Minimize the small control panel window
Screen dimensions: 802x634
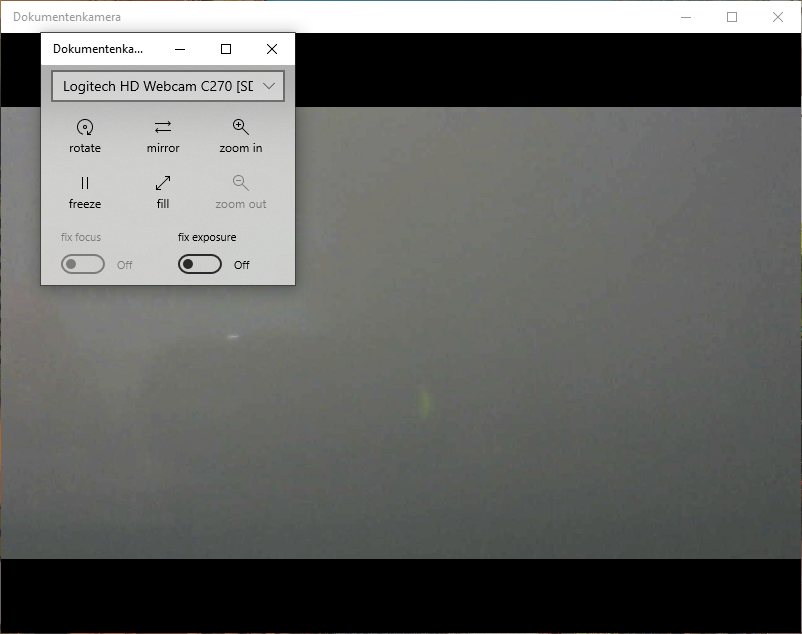tap(180, 49)
